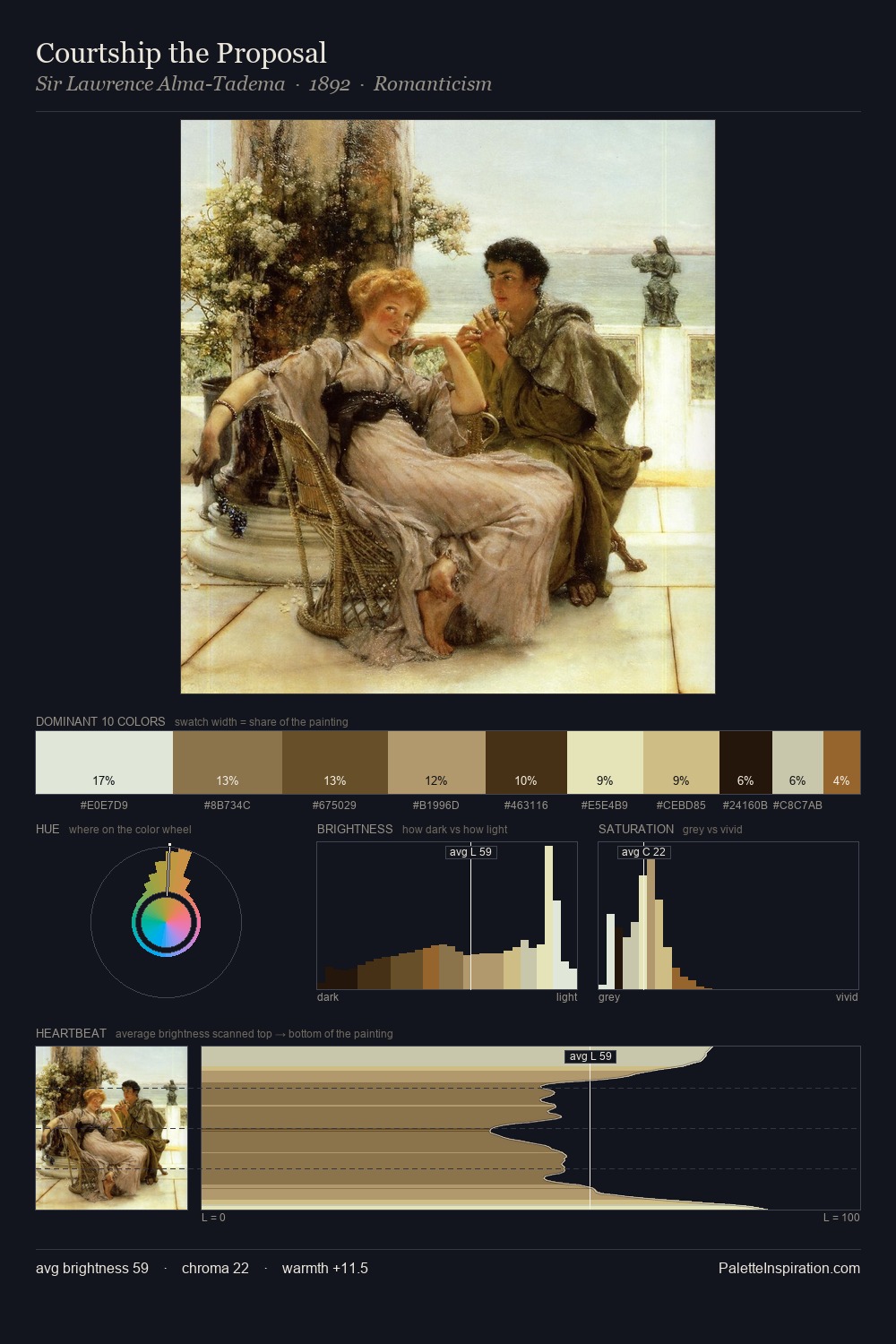Click the hue color wheel
896x1344 pixels.
click(166, 923)
